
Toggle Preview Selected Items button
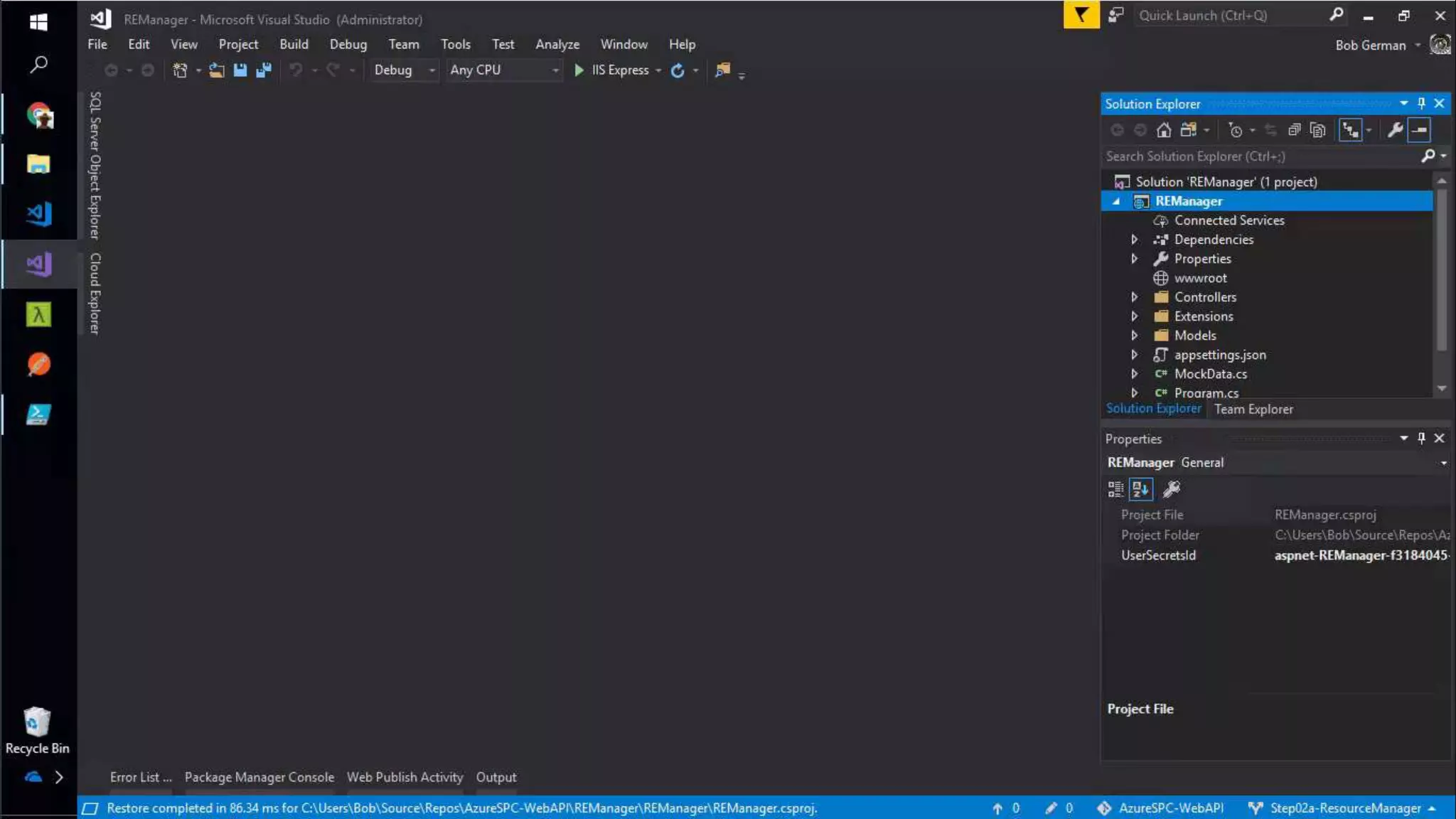[1419, 130]
